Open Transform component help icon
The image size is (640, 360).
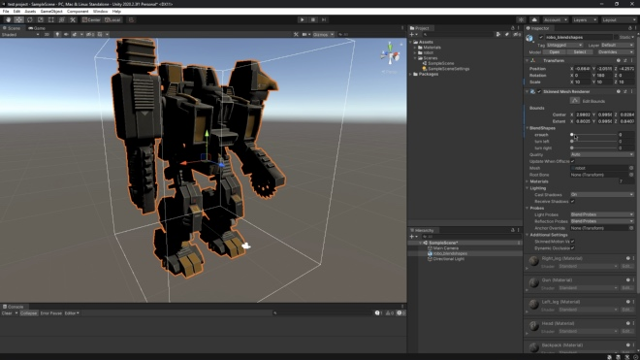click(x=618, y=60)
